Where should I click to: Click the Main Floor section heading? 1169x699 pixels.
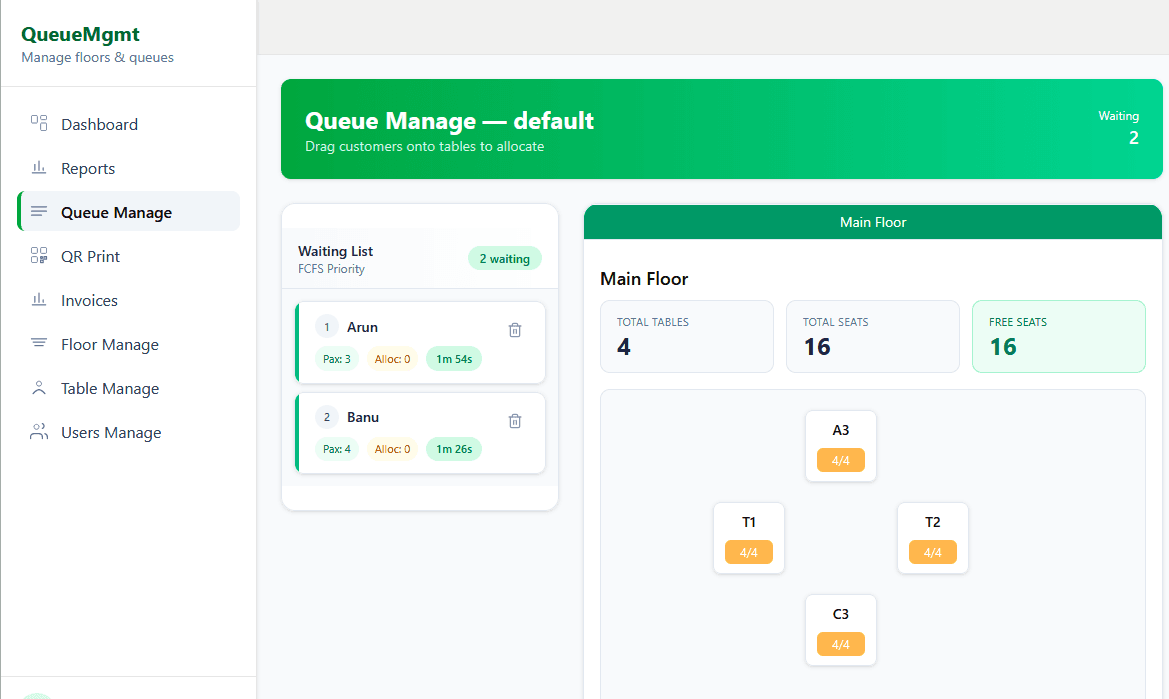(644, 279)
